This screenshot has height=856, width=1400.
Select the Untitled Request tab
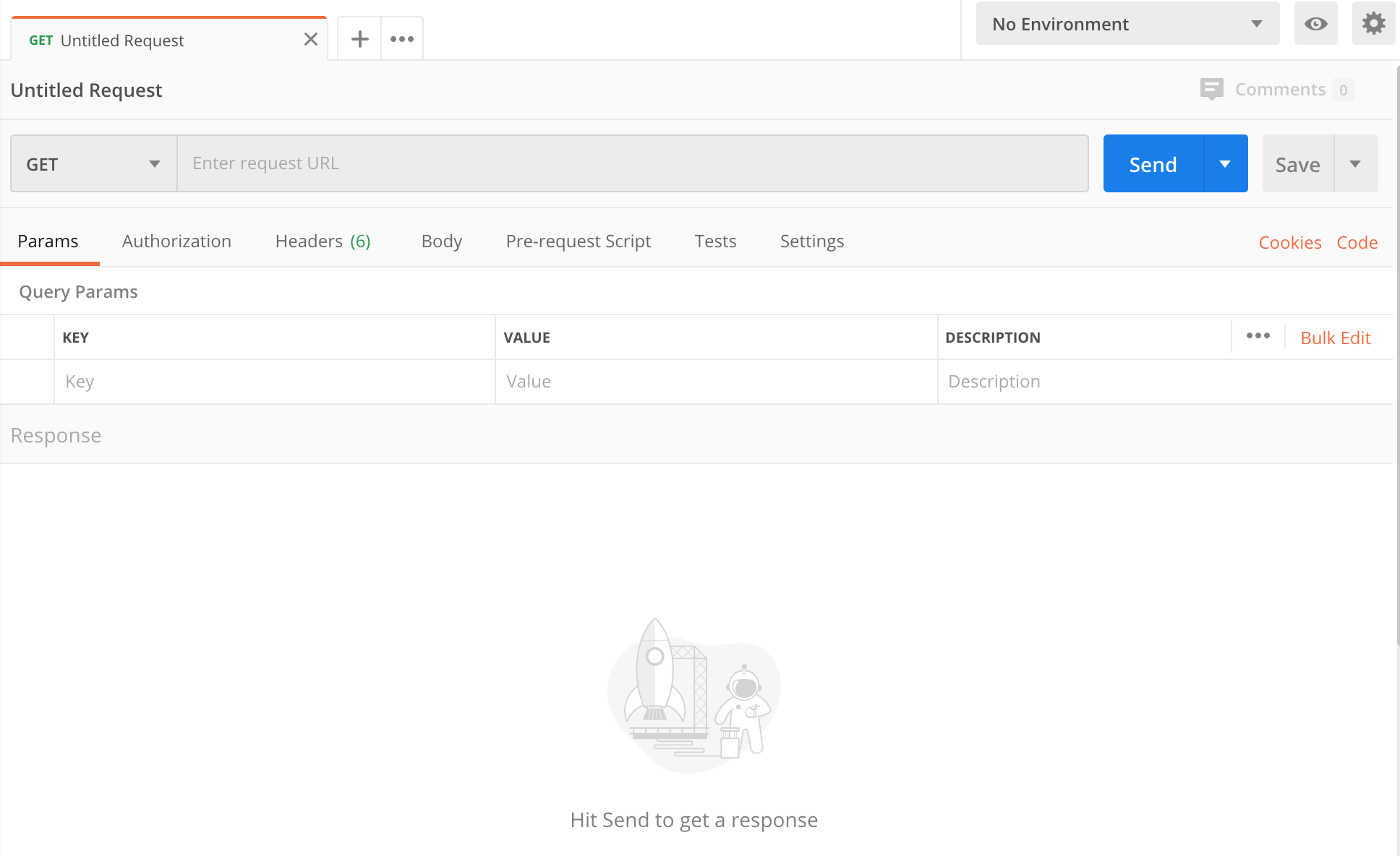[168, 40]
